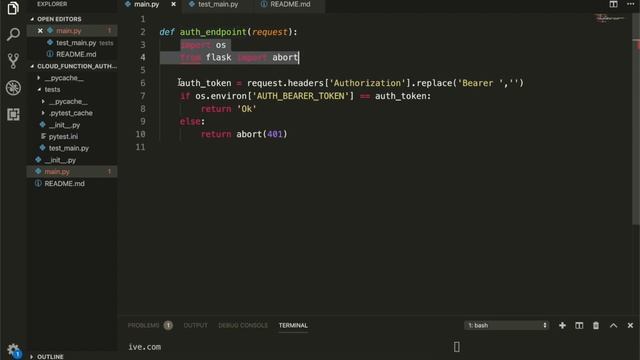Close main.py in Open Editors list
The image size is (640, 360).
[x=40, y=31]
